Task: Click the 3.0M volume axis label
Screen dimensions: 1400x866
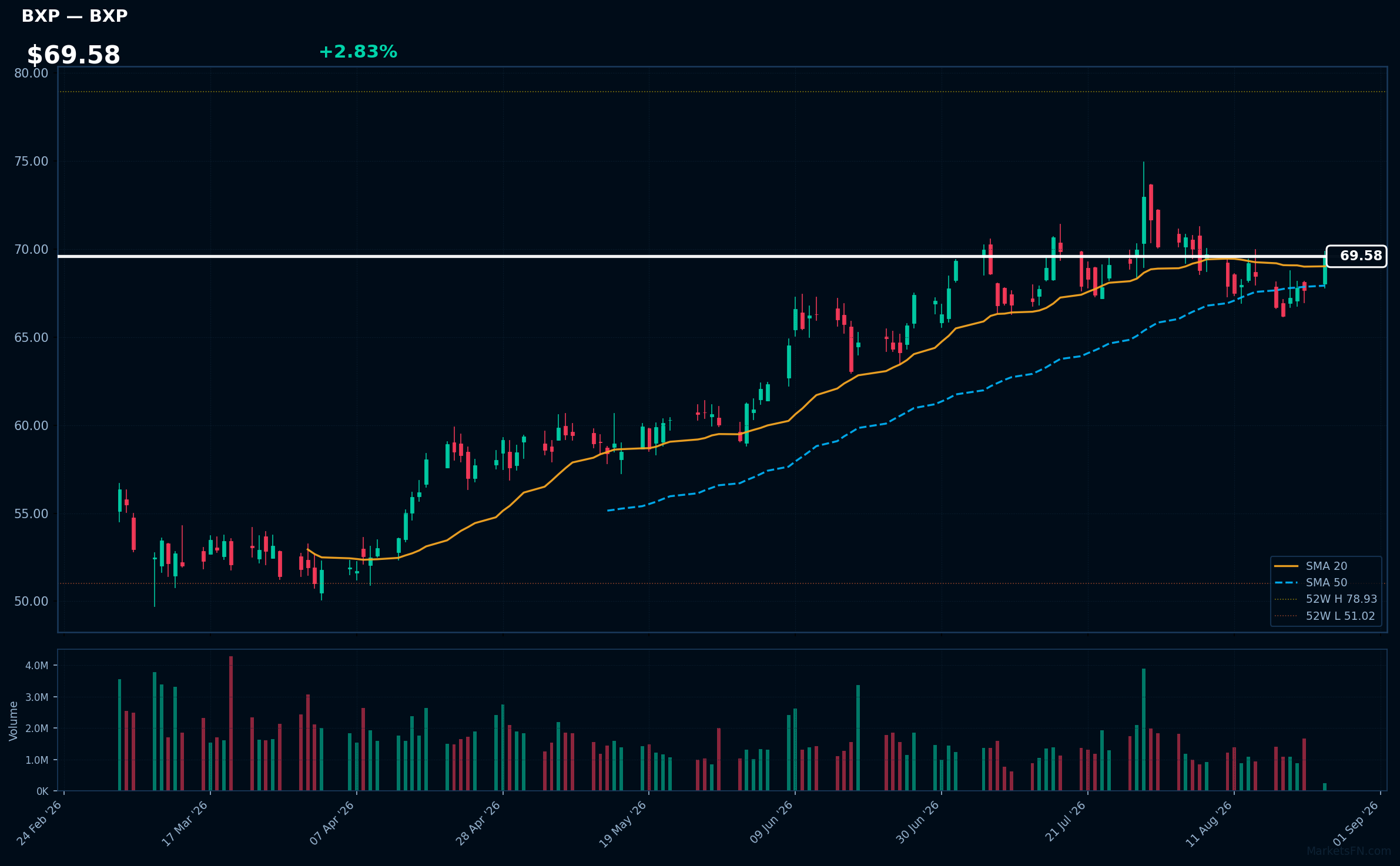Action: 36,697
